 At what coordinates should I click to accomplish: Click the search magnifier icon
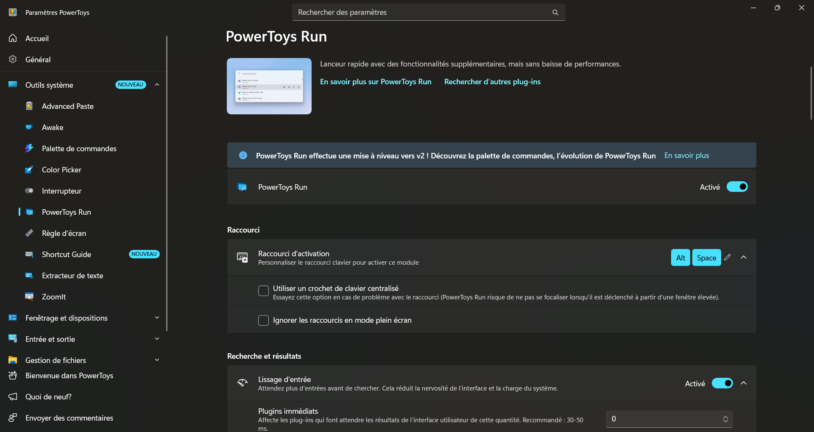555,12
